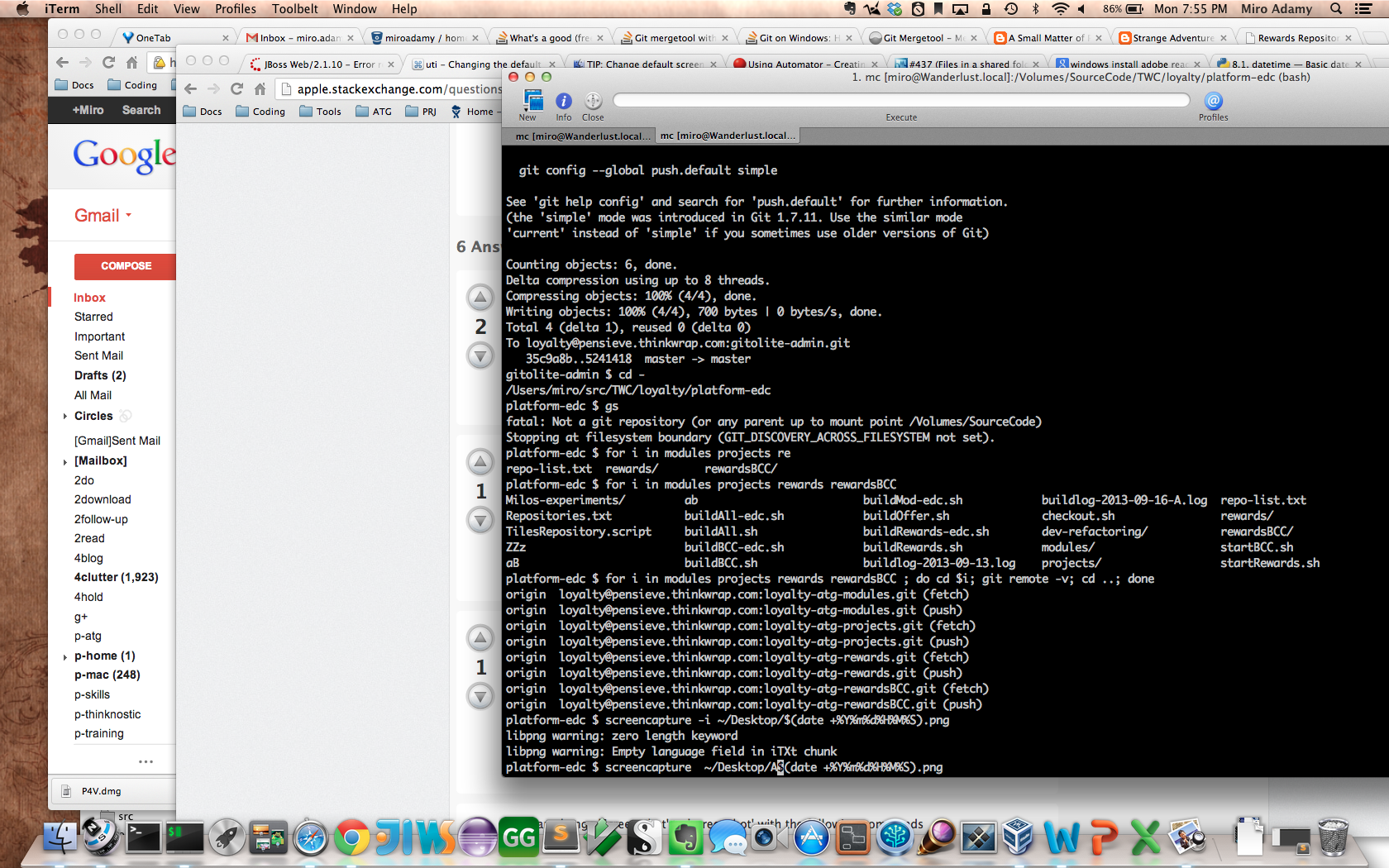This screenshot has height=868, width=1389.
Task: Click the apple.stackexchange.com address bar
Action: point(389,88)
